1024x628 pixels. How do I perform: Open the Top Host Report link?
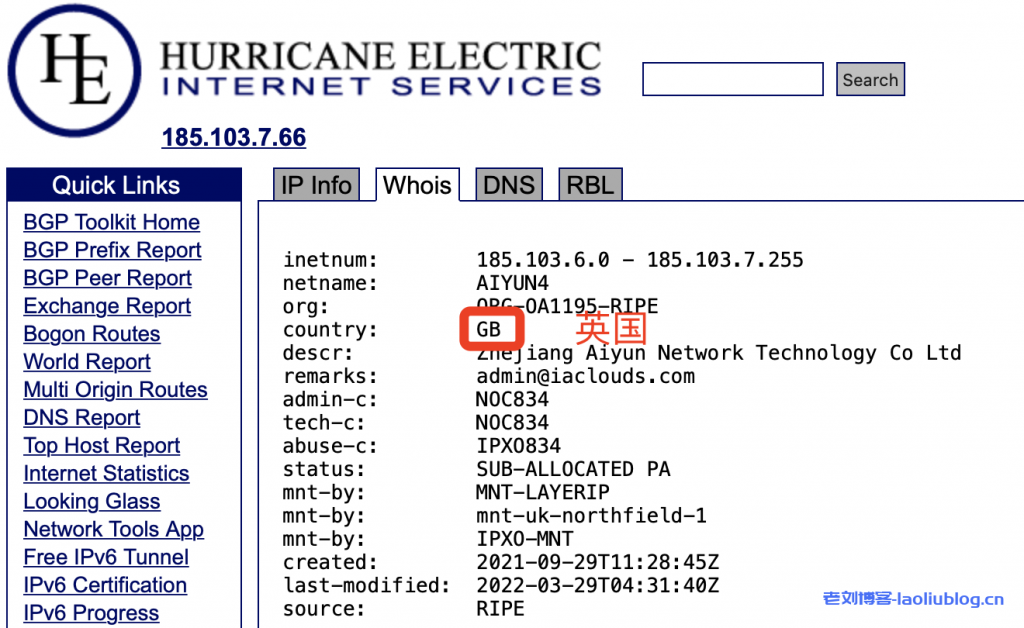click(x=102, y=446)
